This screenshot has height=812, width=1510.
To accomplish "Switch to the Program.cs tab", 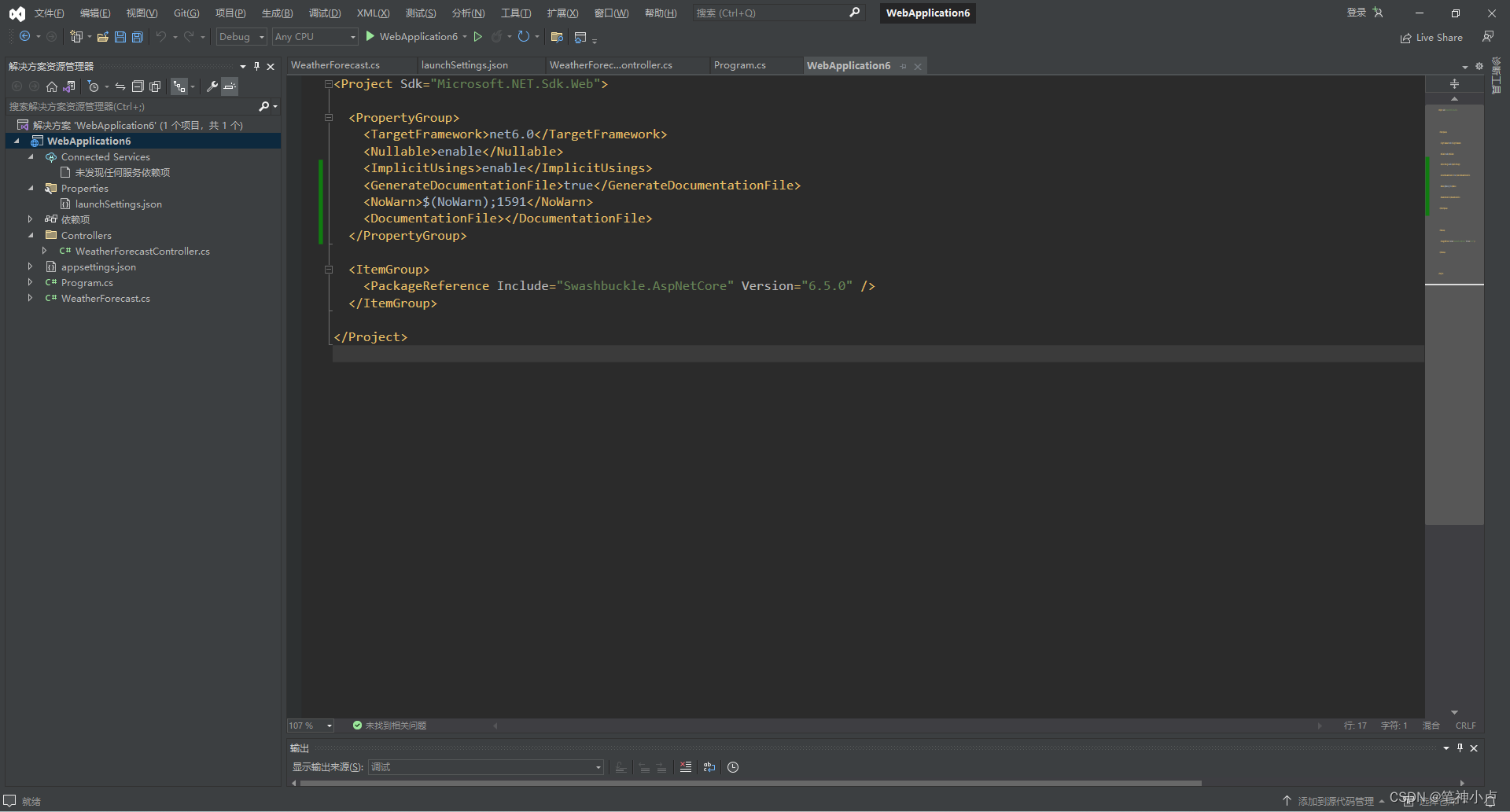I will click(740, 65).
